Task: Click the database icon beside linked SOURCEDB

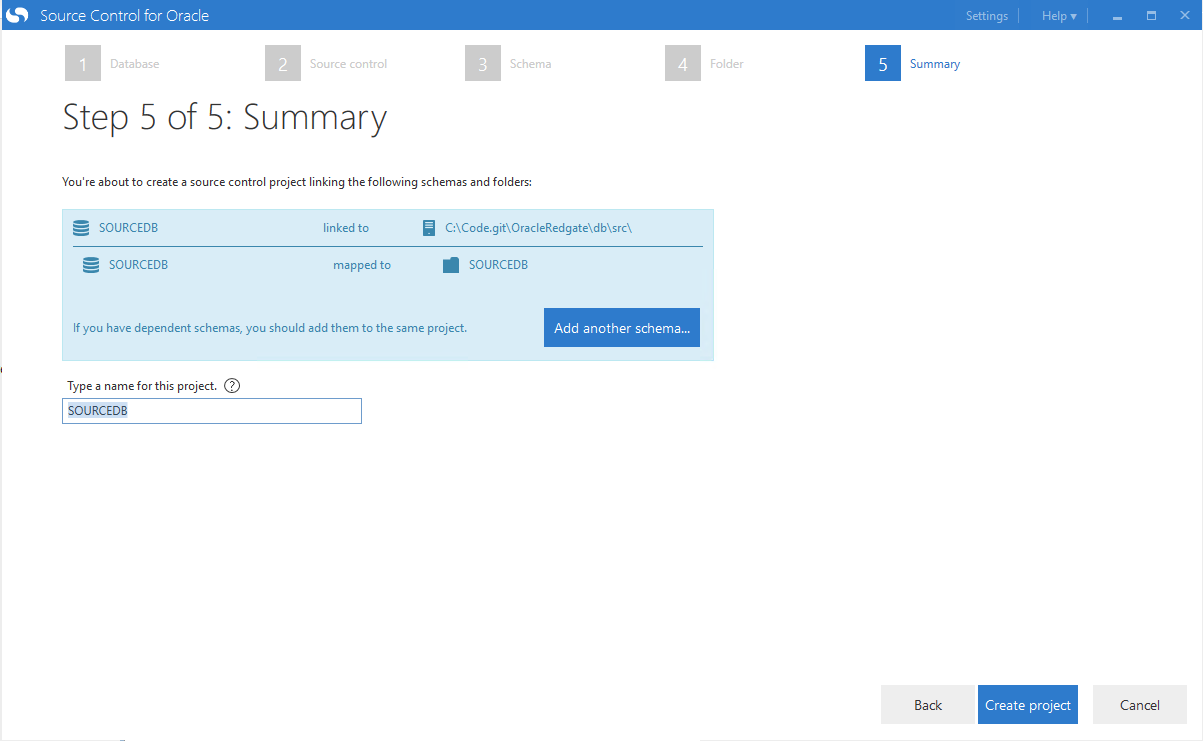Action: 81,228
